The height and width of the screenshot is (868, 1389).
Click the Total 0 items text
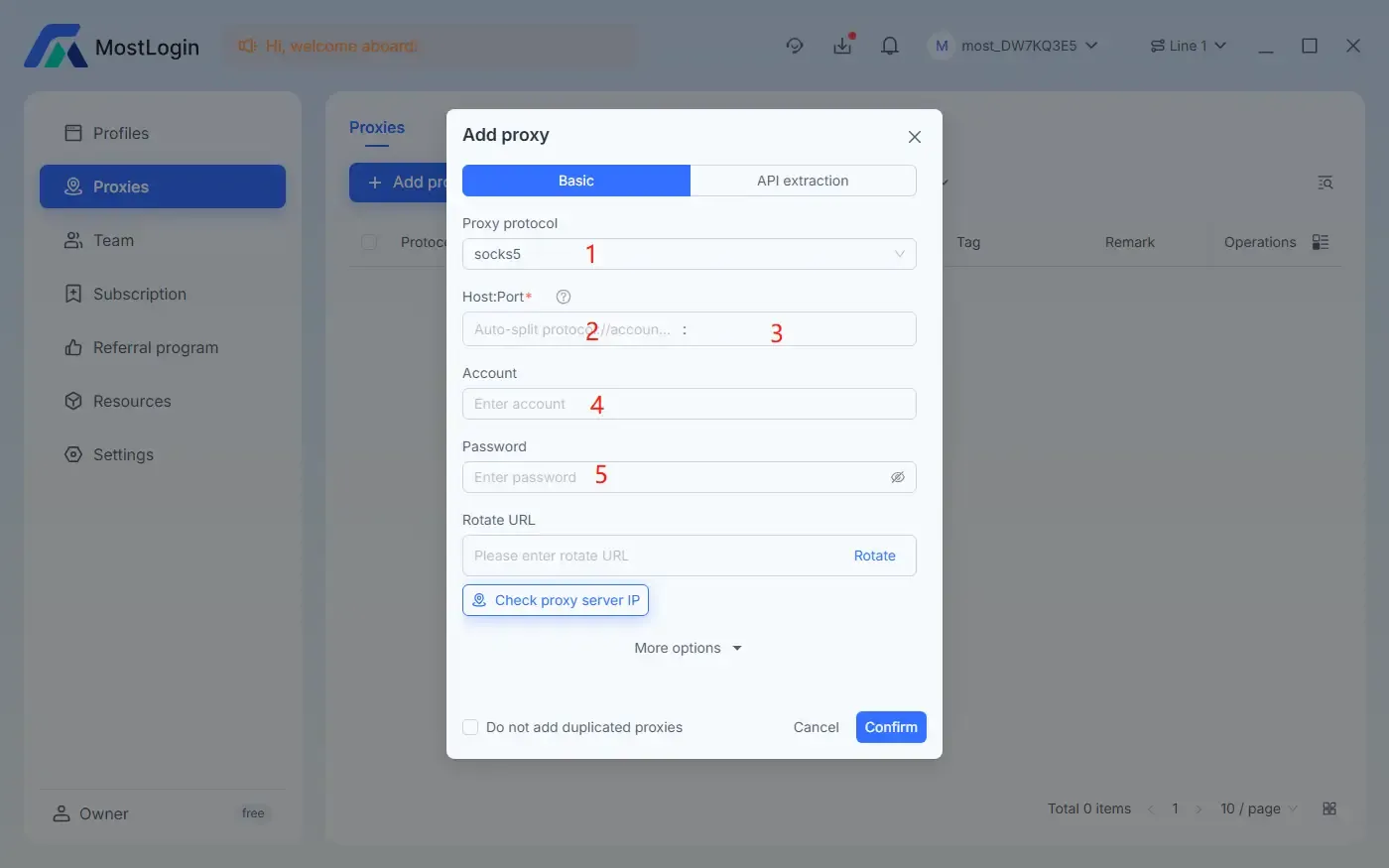tap(1089, 808)
